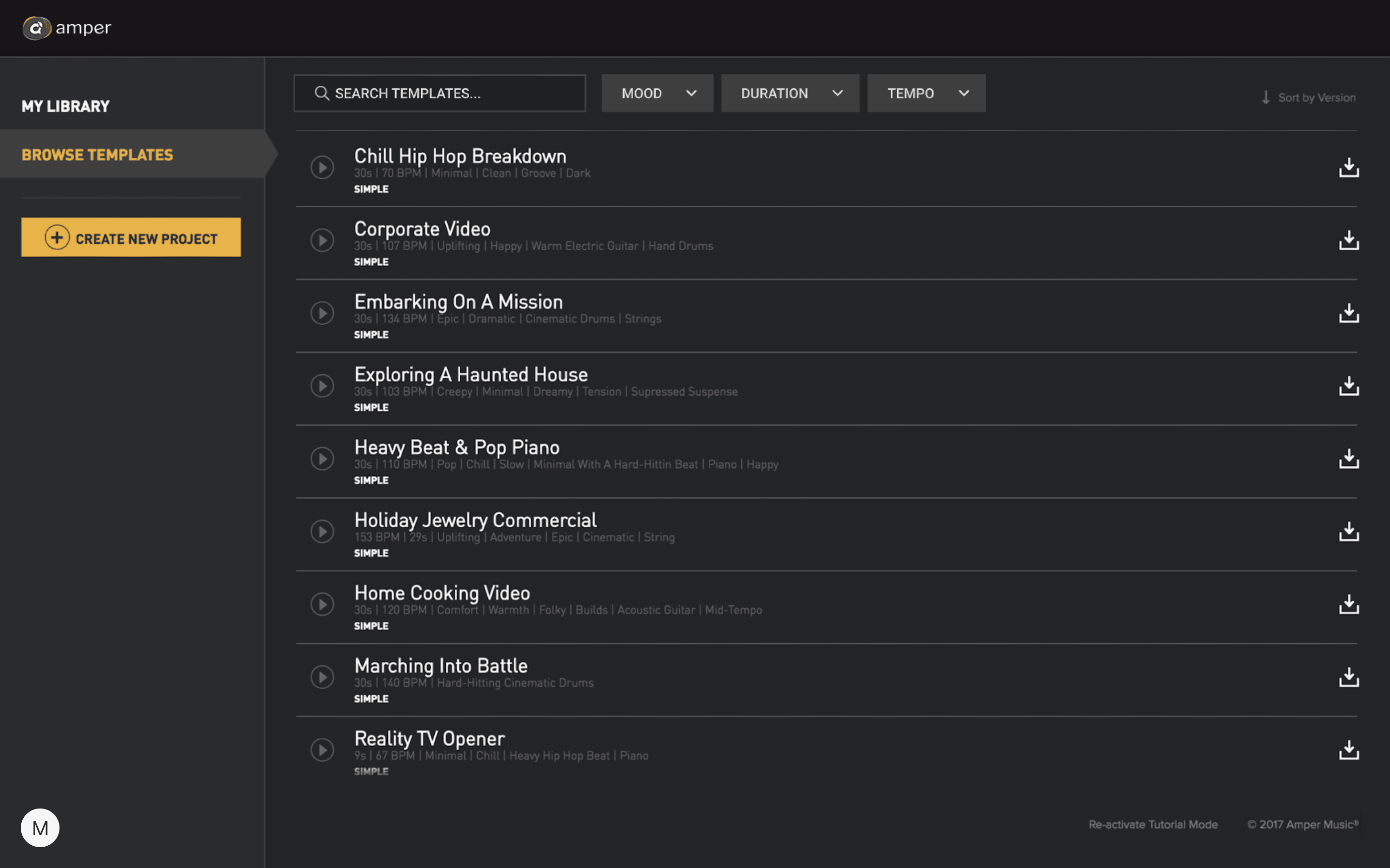This screenshot has width=1390, height=868.
Task: Download the Corporate Video template
Action: click(x=1348, y=241)
